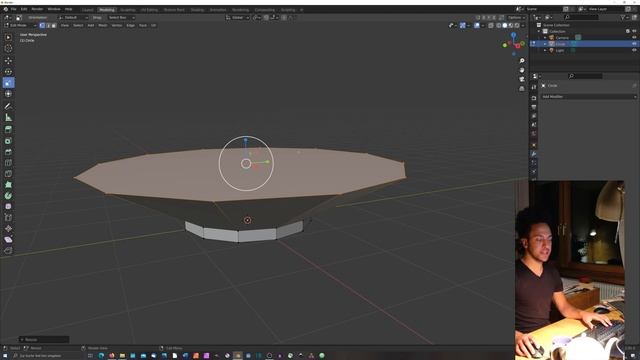
Task: Click the blue Z axis on navigation gizmo
Action: click(513, 36)
